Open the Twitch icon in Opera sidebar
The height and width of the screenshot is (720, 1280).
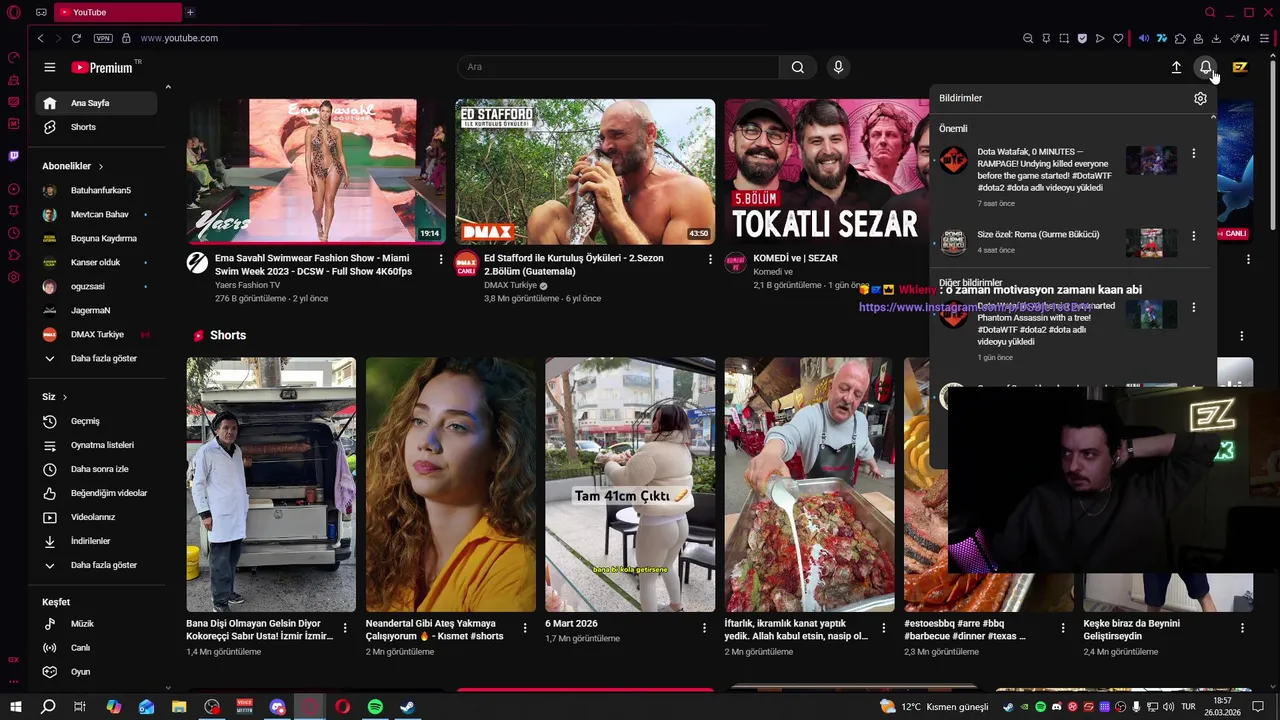click(x=13, y=156)
